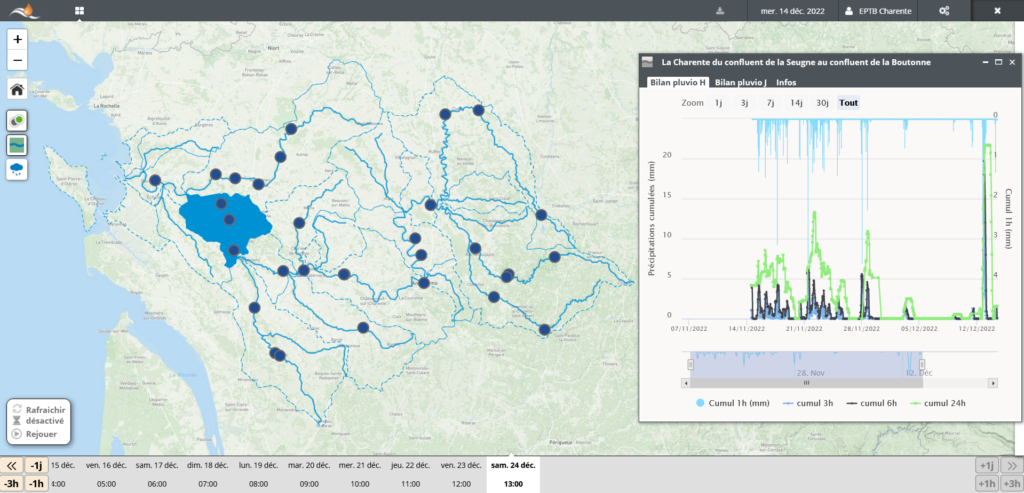Open EPTB Charente user menu
This screenshot has height=493, width=1024.
coord(880,11)
